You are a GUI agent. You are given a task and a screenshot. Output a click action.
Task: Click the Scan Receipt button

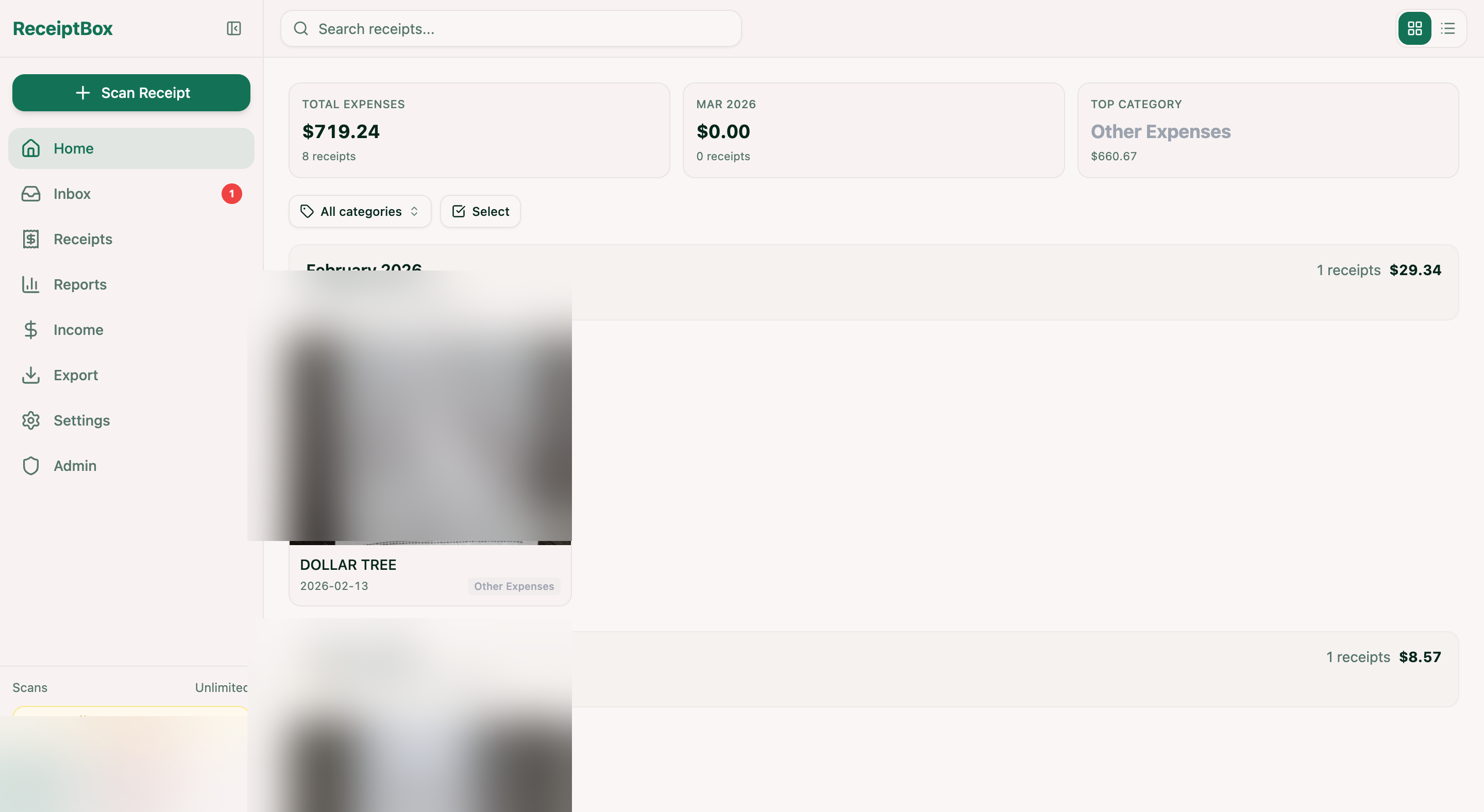pos(131,92)
